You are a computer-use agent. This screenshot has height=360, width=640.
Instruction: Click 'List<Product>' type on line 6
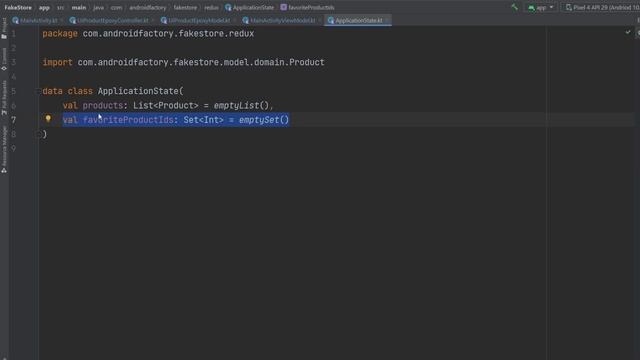pyautogui.click(x=166, y=106)
